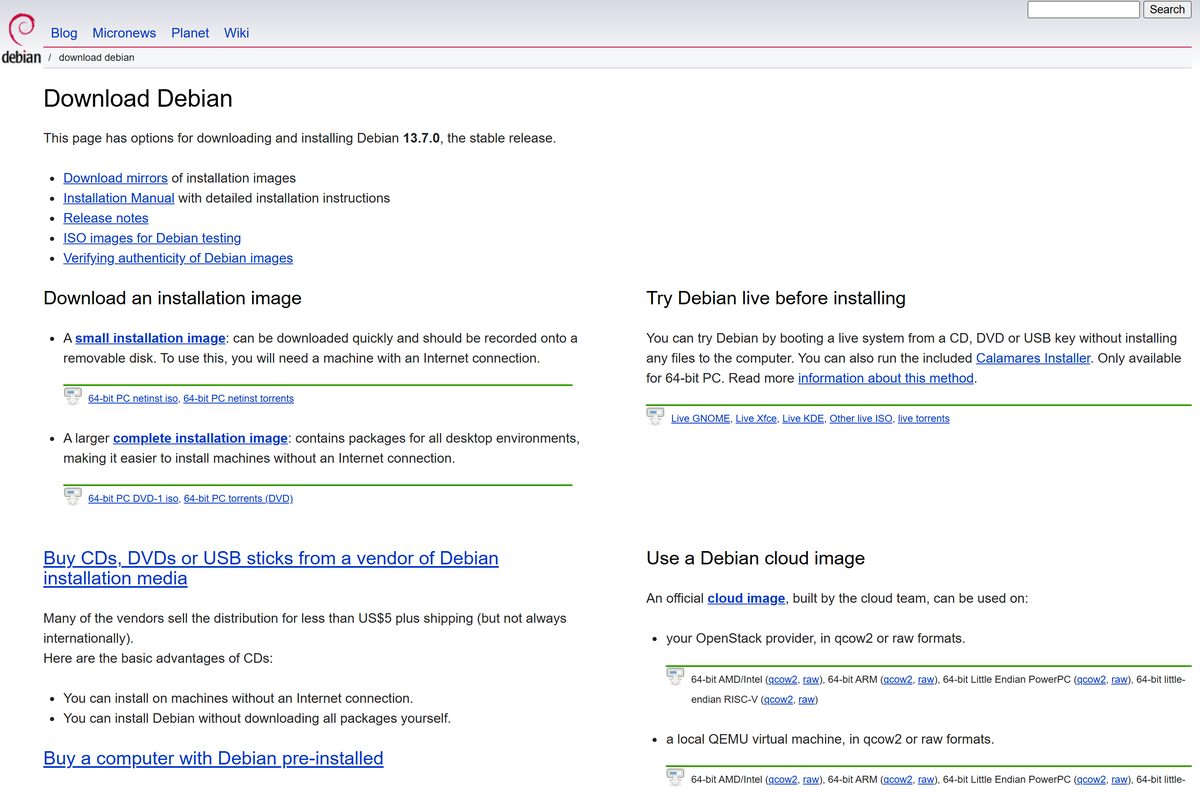
Task: Download the Live KDE image
Action: click(803, 418)
